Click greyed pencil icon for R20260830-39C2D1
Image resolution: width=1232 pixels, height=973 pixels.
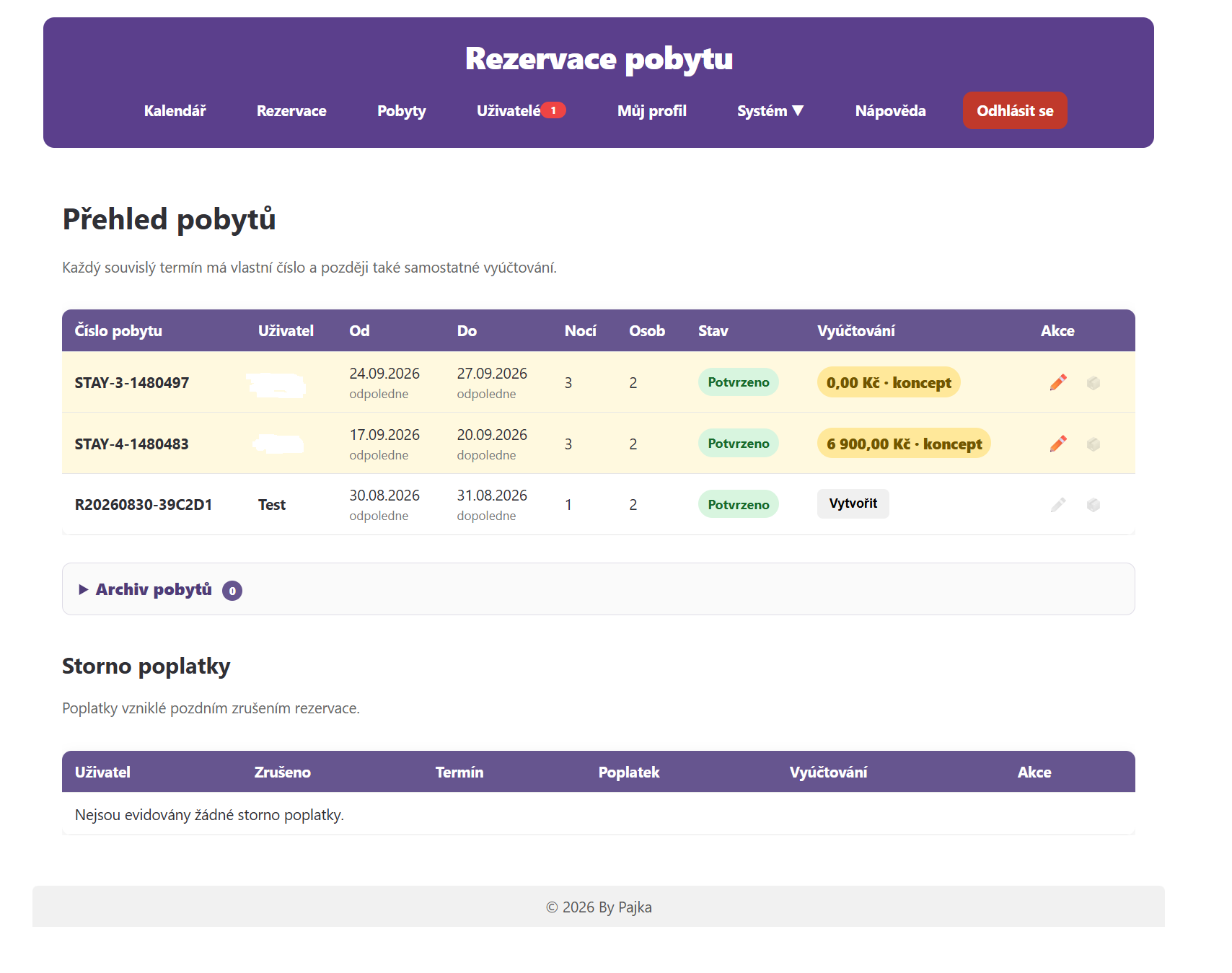pyautogui.click(x=1058, y=505)
